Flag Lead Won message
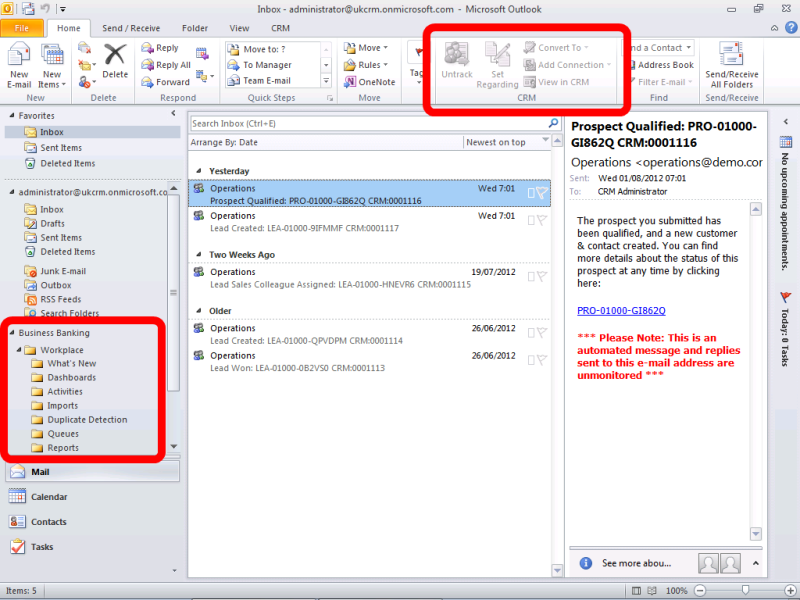800x600 pixels. (542, 360)
